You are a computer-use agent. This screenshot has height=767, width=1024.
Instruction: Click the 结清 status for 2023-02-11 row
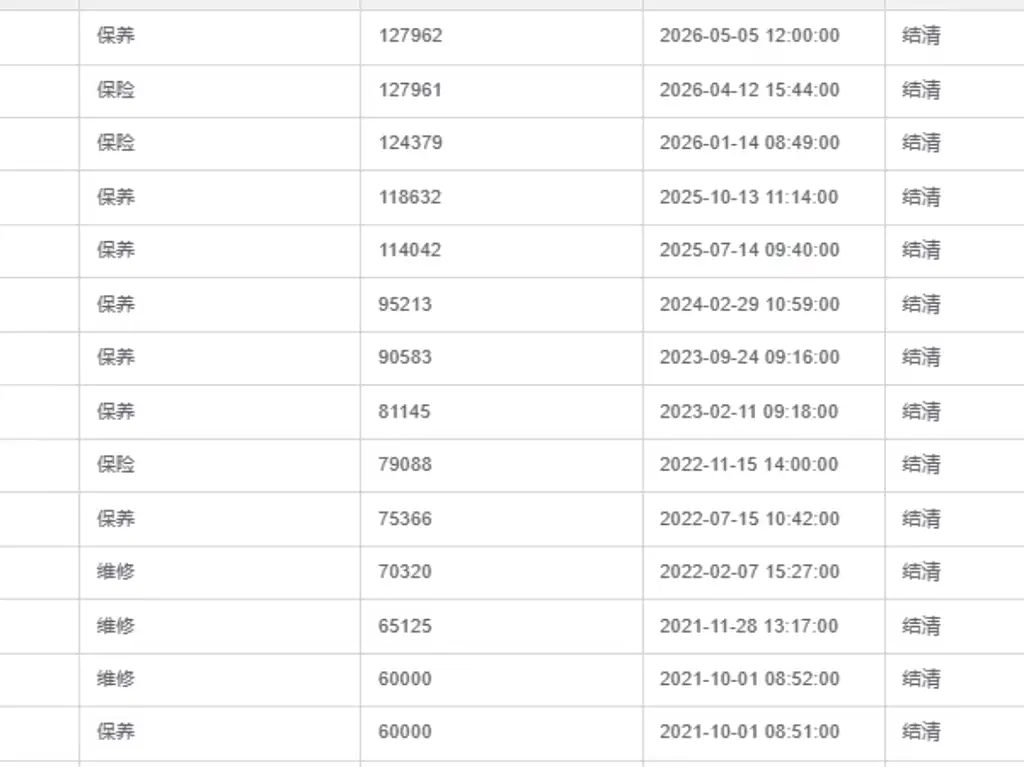(921, 411)
